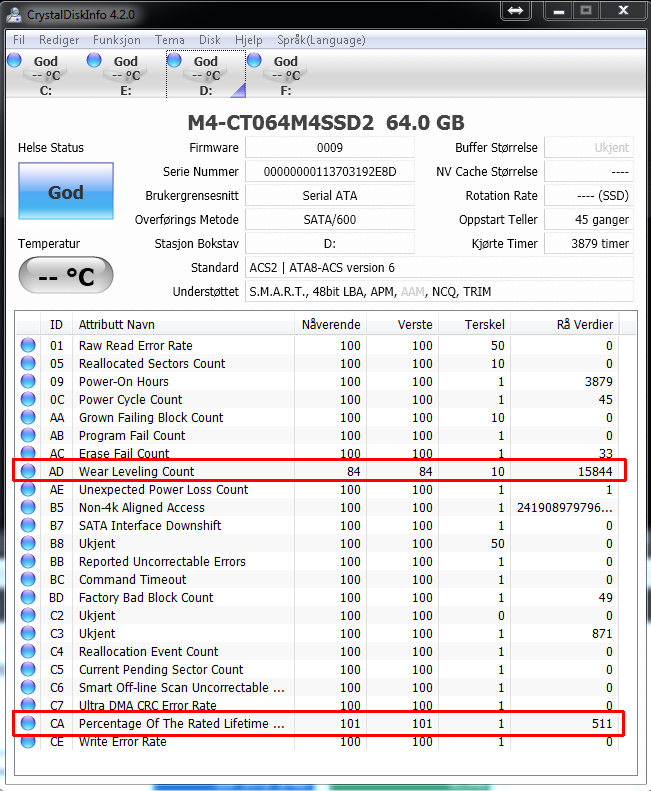Open the Funksjon menu

tap(117, 40)
